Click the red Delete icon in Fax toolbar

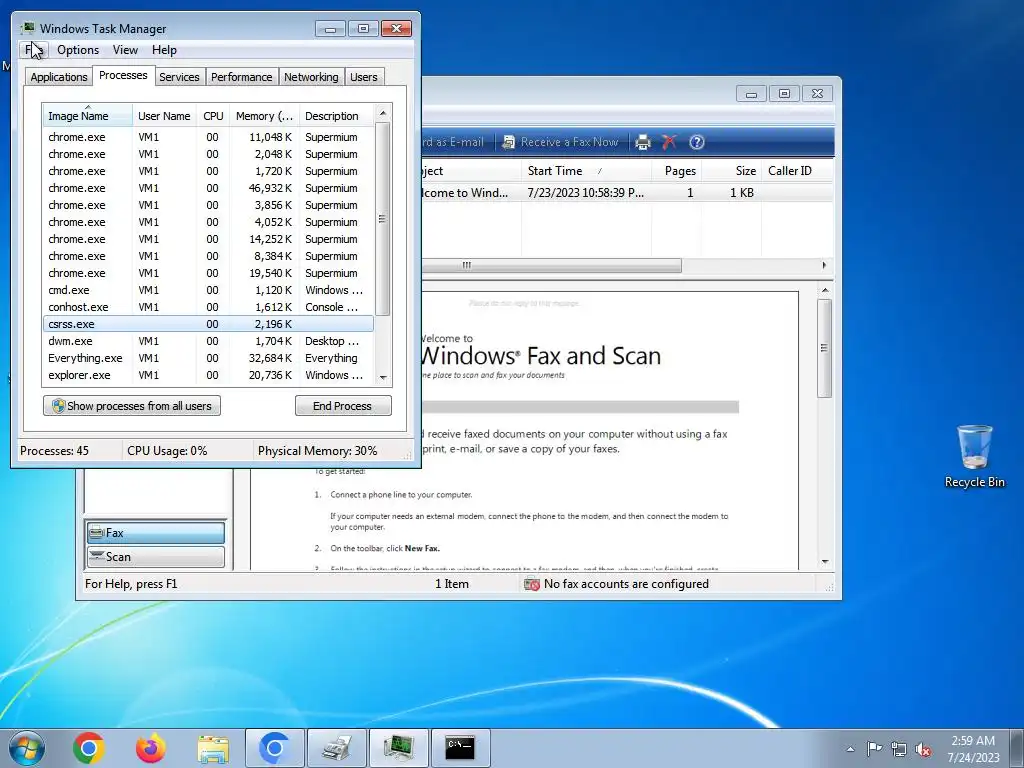click(x=669, y=142)
